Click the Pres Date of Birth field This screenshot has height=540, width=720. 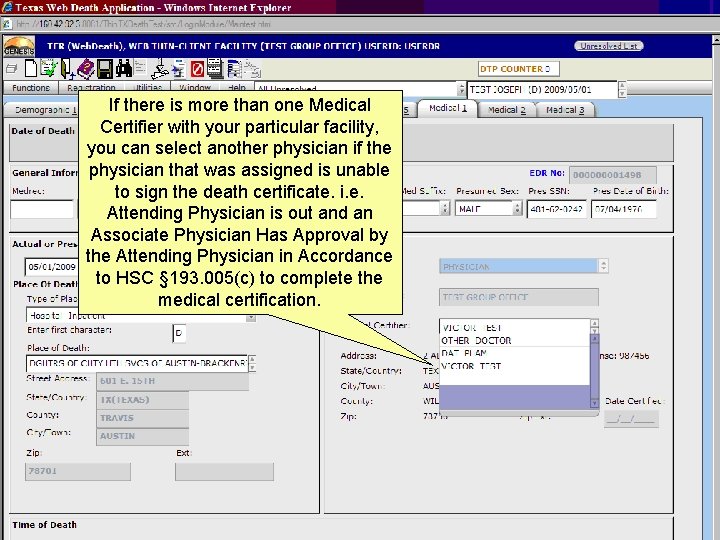[x=624, y=209]
